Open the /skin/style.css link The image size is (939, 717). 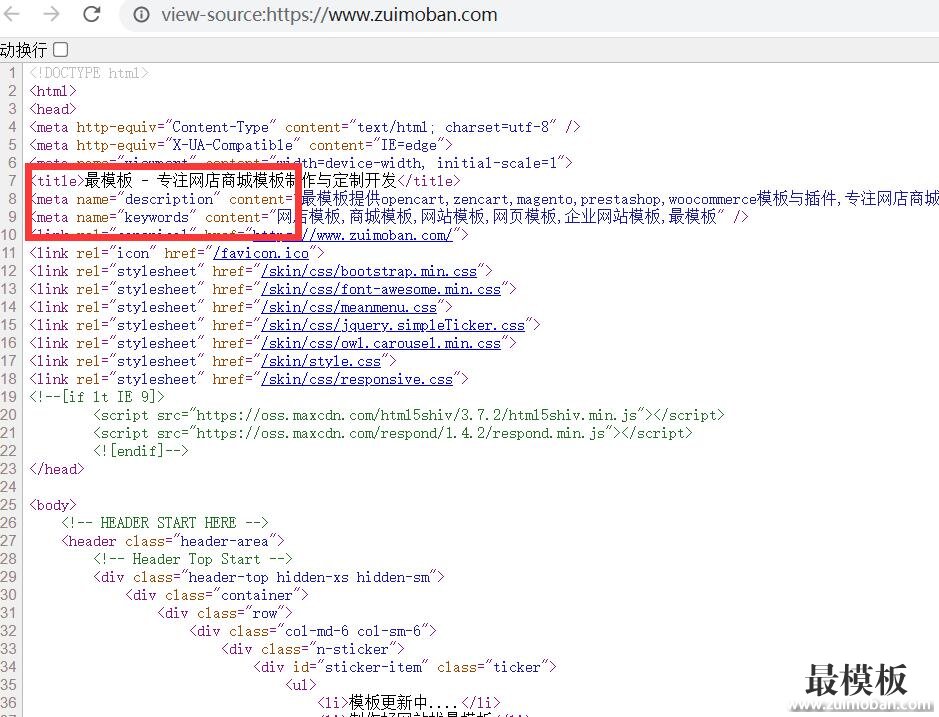tap(321, 361)
